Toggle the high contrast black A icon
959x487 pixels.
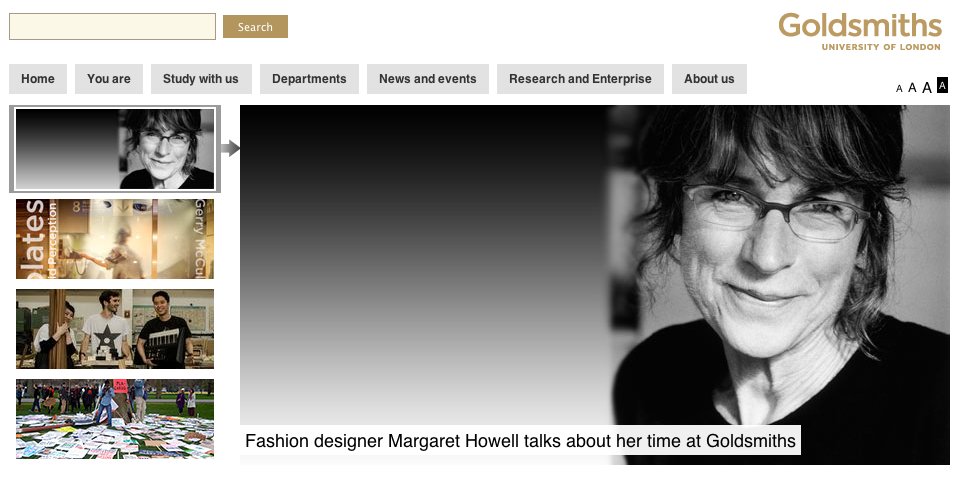(942, 86)
